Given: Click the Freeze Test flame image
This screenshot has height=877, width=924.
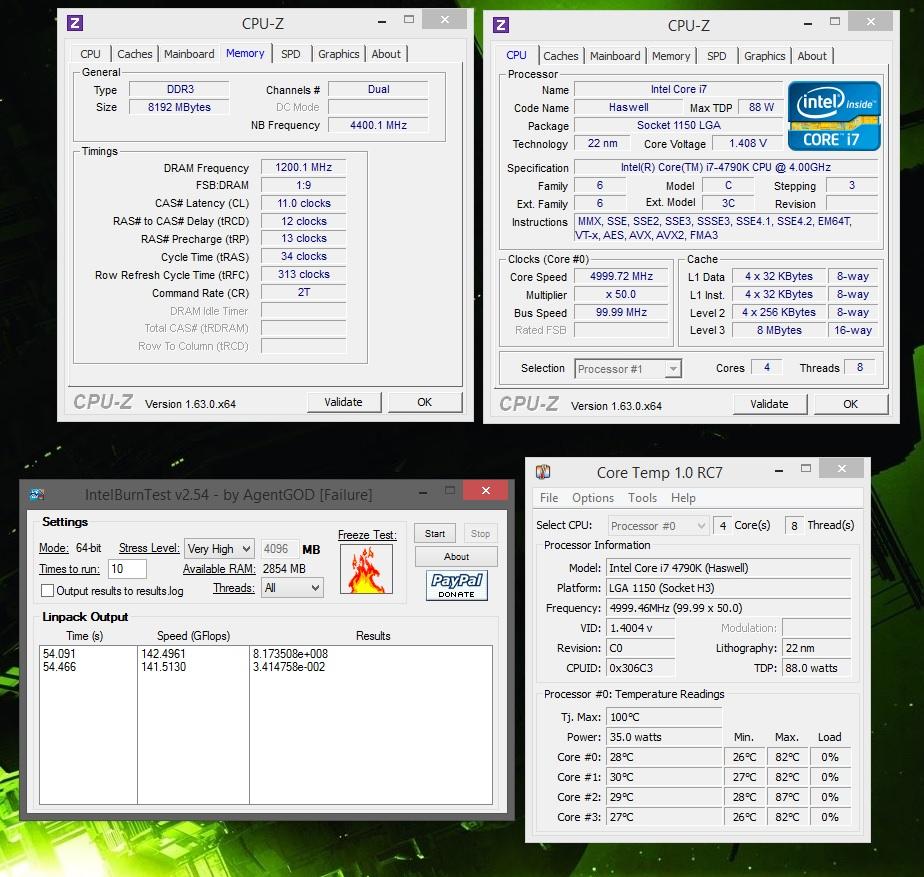Looking at the screenshot, I should (x=367, y=568).
